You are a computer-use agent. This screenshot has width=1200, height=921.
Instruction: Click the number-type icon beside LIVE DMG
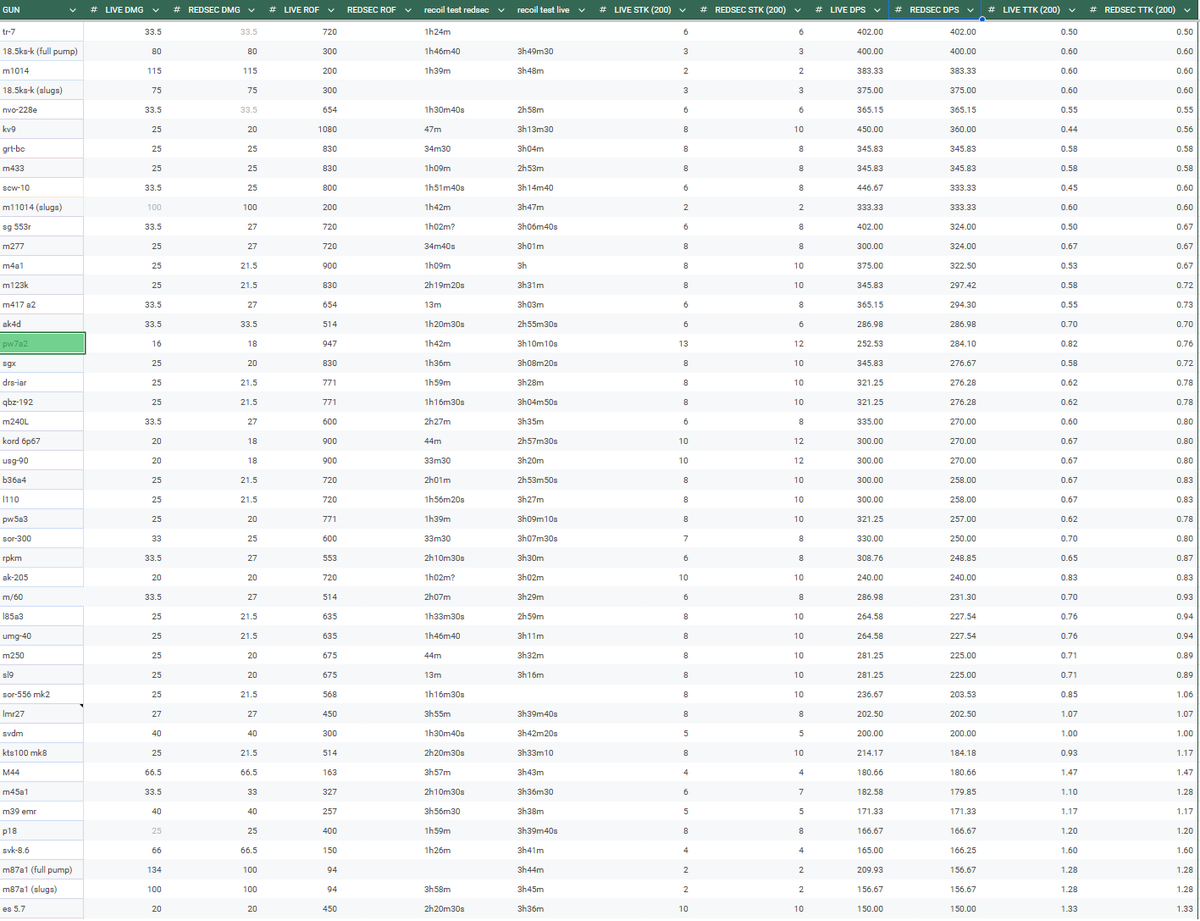coord(94,11)
